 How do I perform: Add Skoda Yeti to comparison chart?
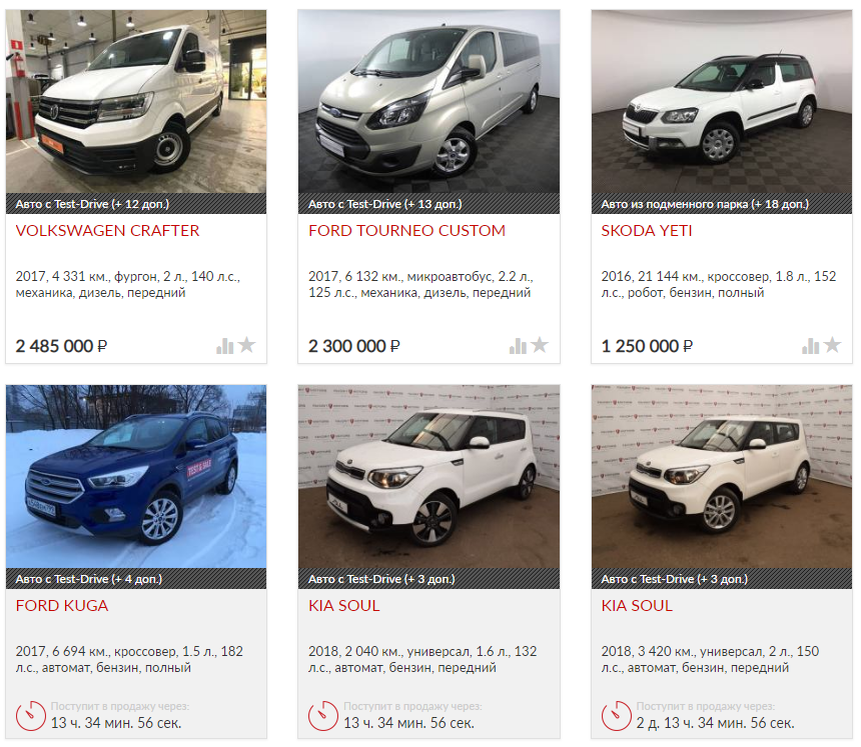click(x=810, y=346)
